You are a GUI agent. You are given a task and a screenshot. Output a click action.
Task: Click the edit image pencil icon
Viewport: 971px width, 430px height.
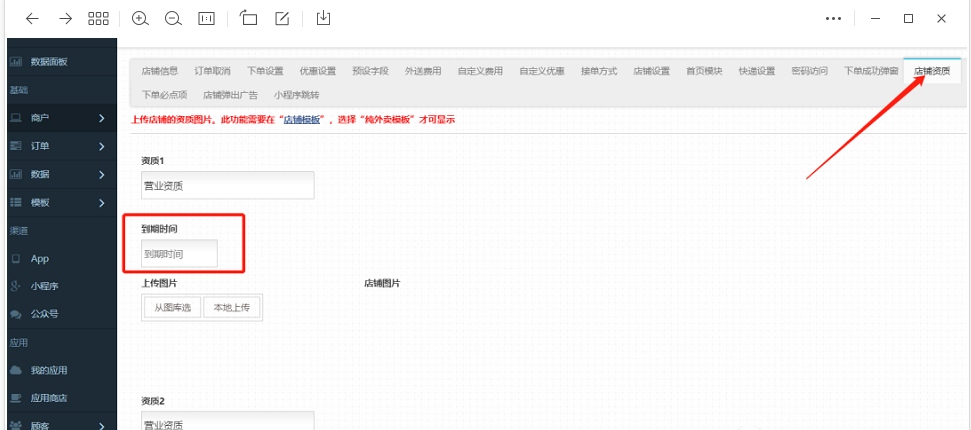click(282, 18)
